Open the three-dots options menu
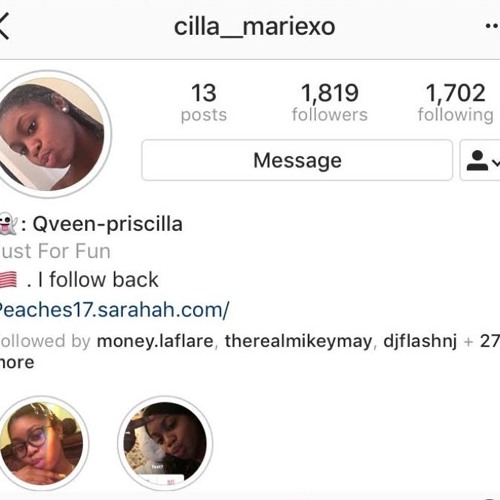 tap(492, 26)
